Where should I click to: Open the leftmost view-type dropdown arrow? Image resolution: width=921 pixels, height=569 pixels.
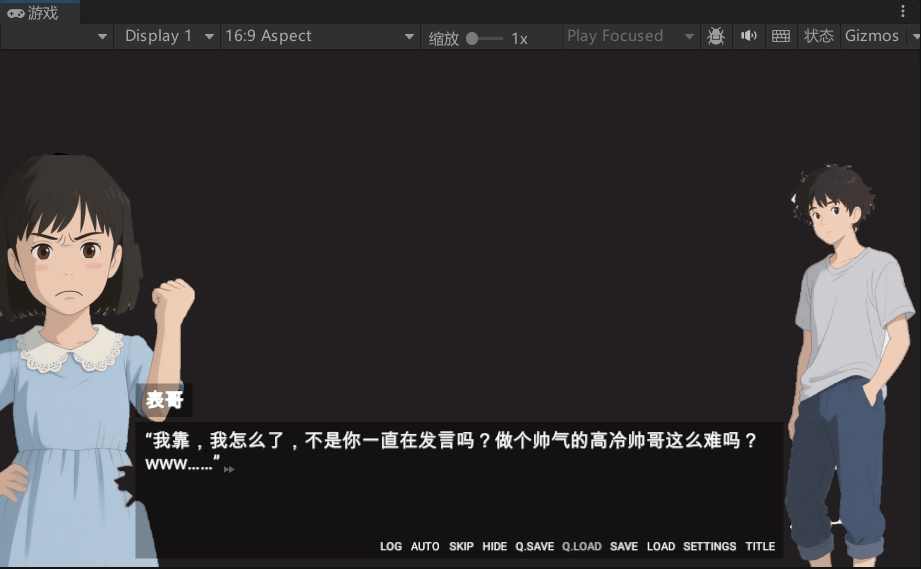[102, 36]
